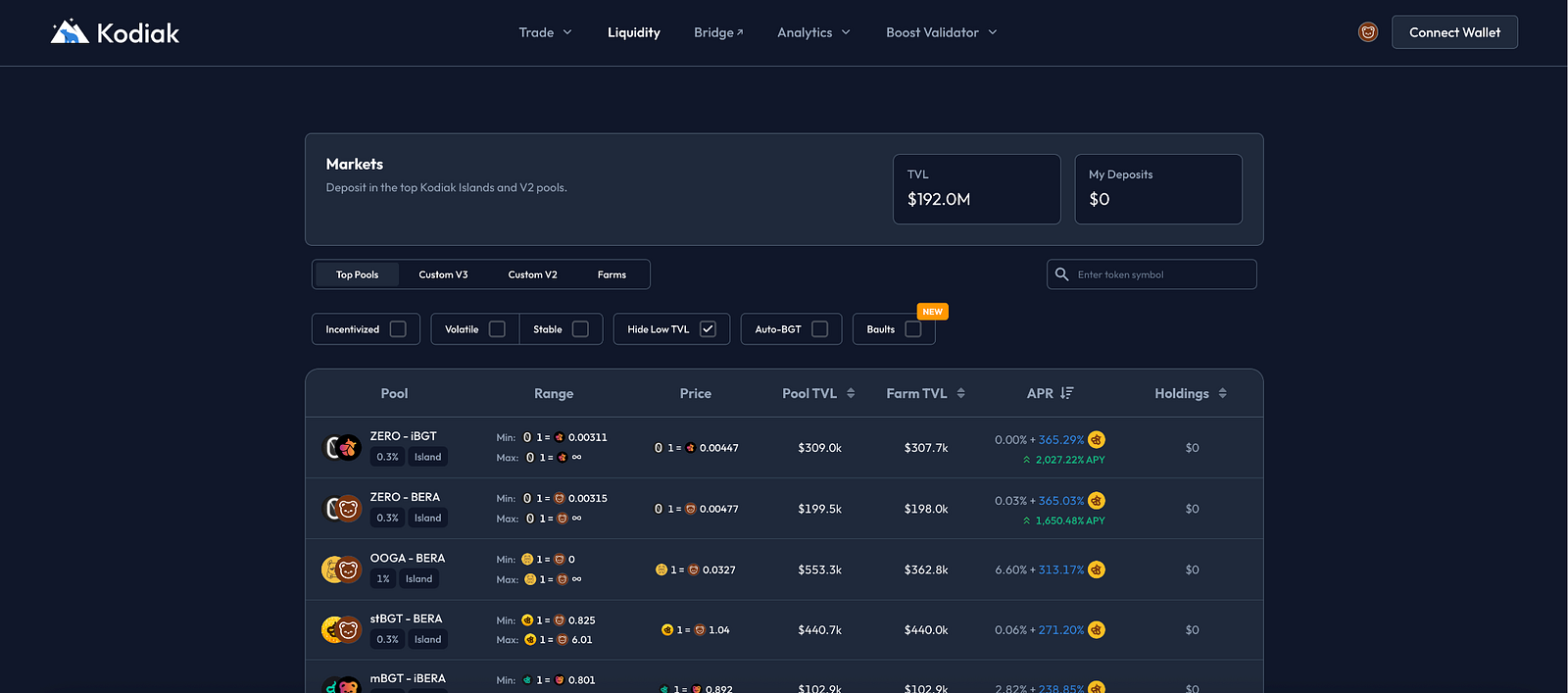The width and height of the screenshot is (1568, 693).
Task: Open the Analytics dropdown menu
Action: 813,32
